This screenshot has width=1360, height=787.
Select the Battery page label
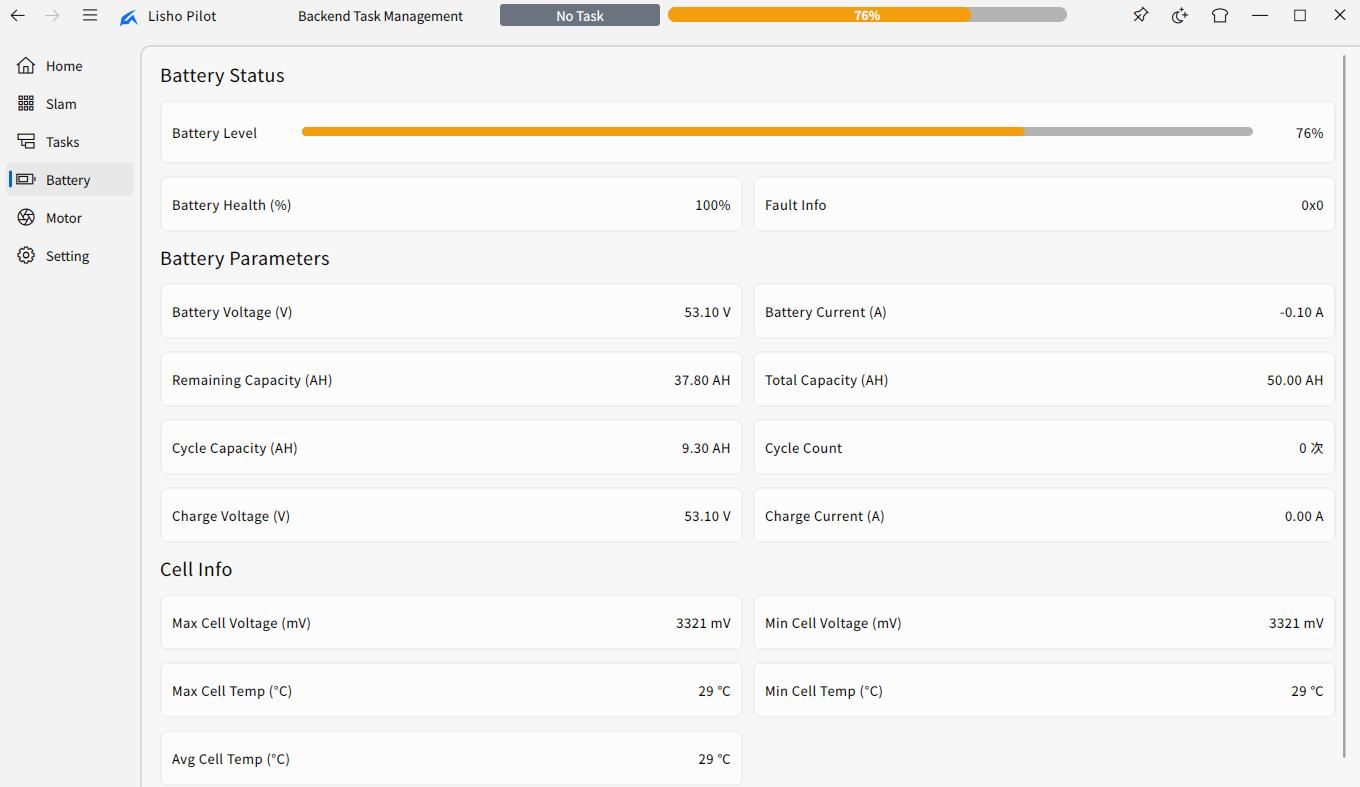pos(68,180)
